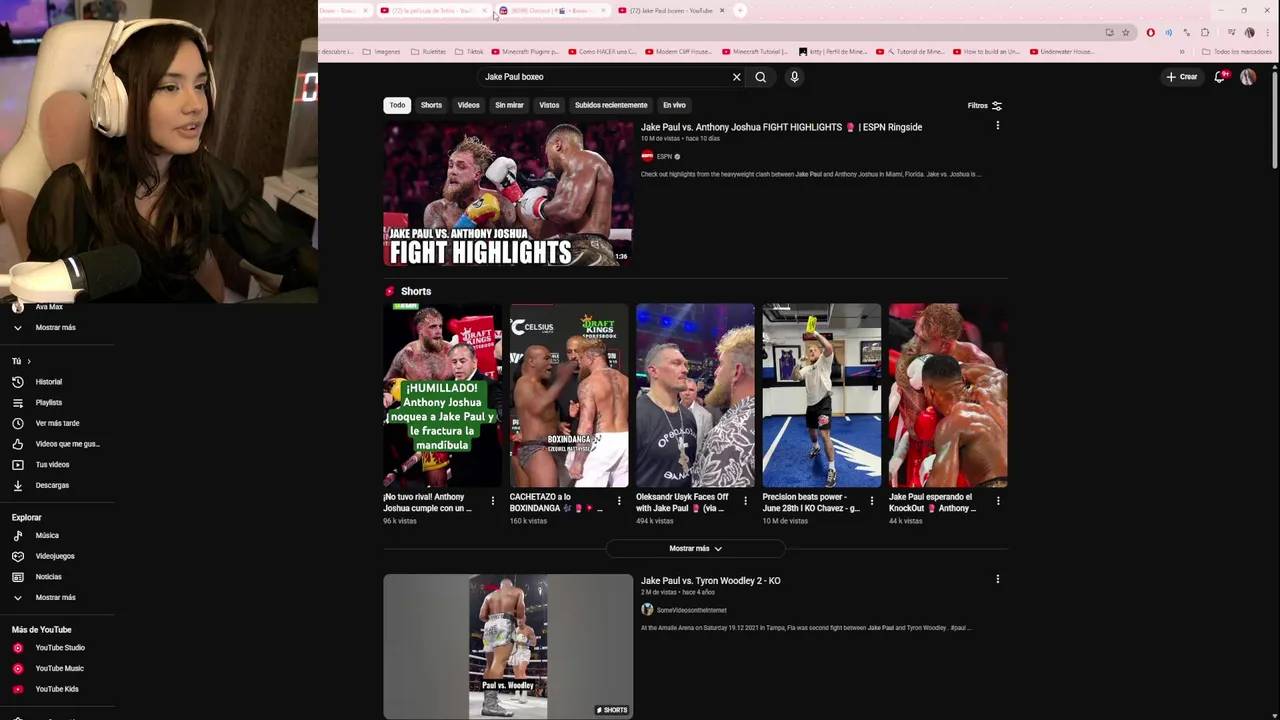Bookmark this page with the star icon

pos(1125,32)
